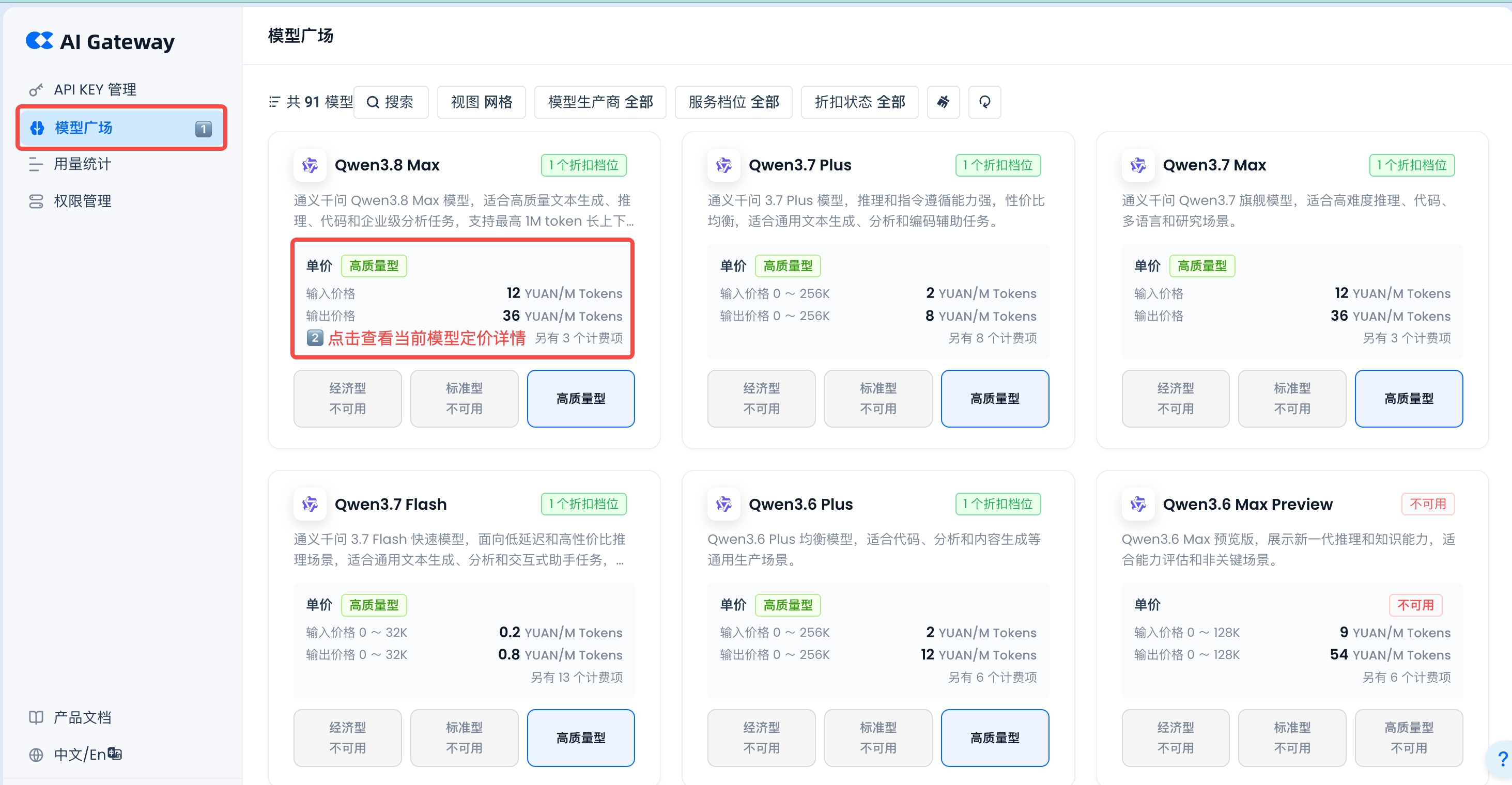
Task: Click the key icon for API KEY 管理
Action: click(x=36, y=90)
